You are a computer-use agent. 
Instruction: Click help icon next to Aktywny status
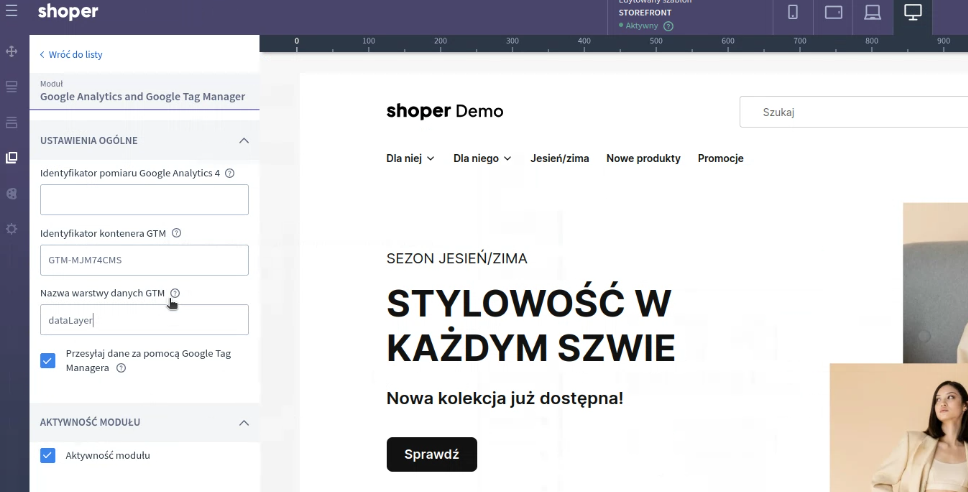pos(668,27)
